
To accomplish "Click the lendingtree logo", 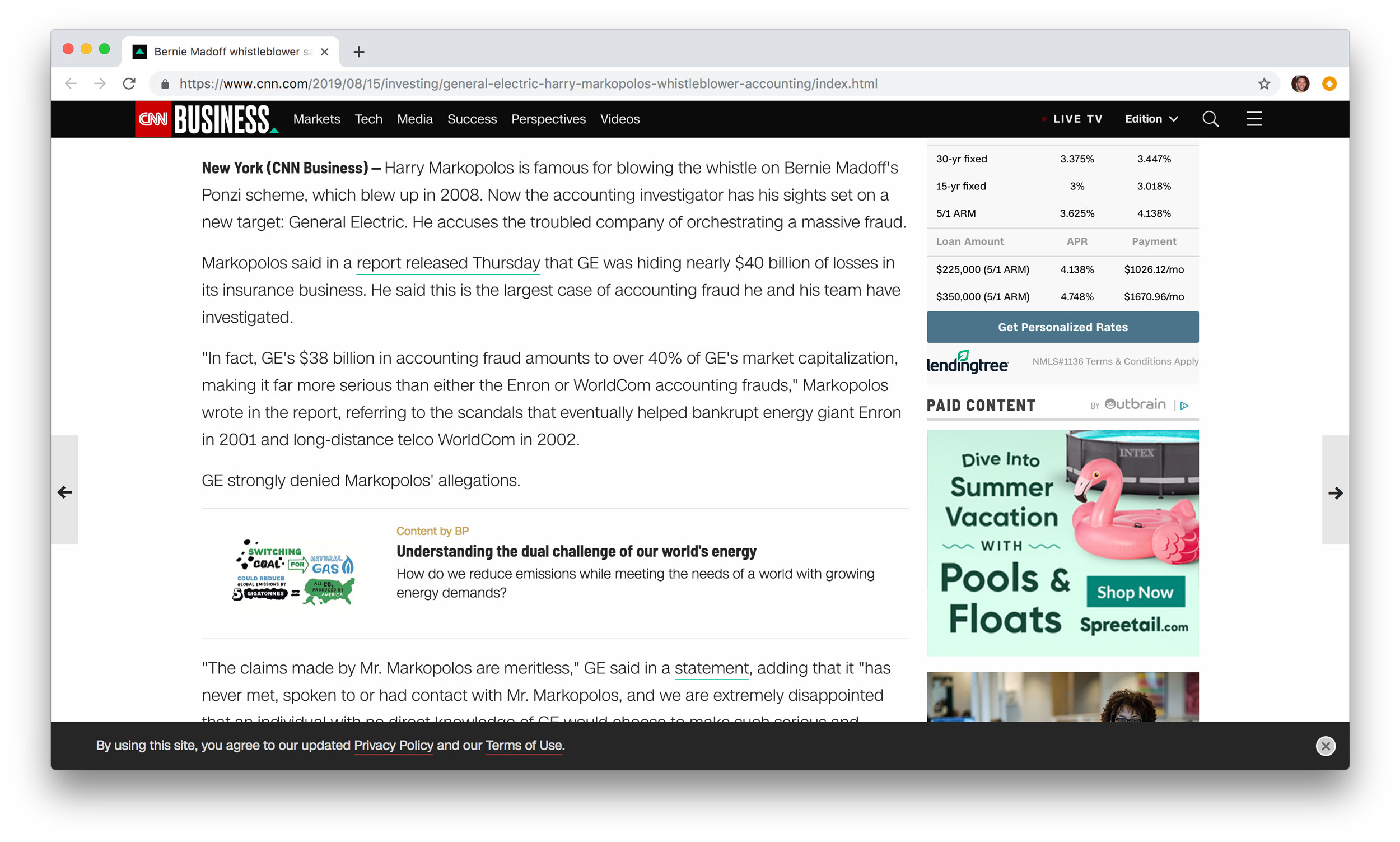I will pos(967,361).
